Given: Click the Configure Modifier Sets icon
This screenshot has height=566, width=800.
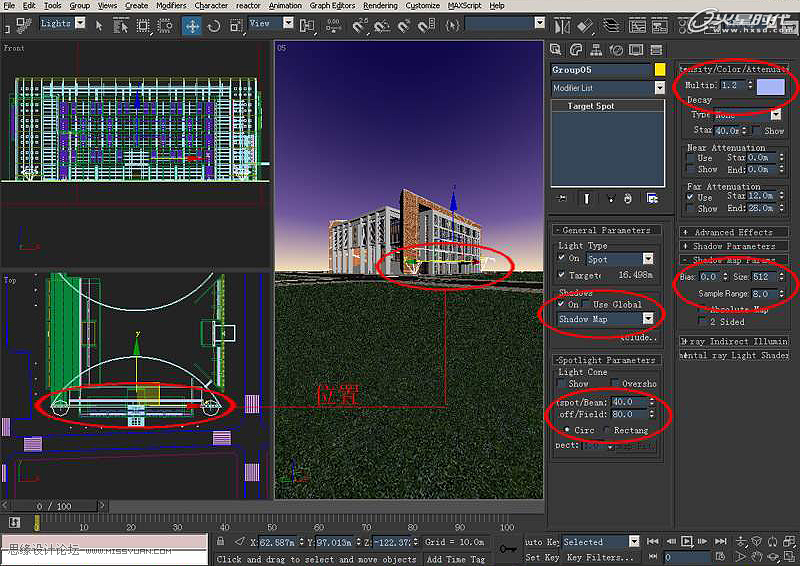Looking at the screenshot, I should (x=652, y=198).
